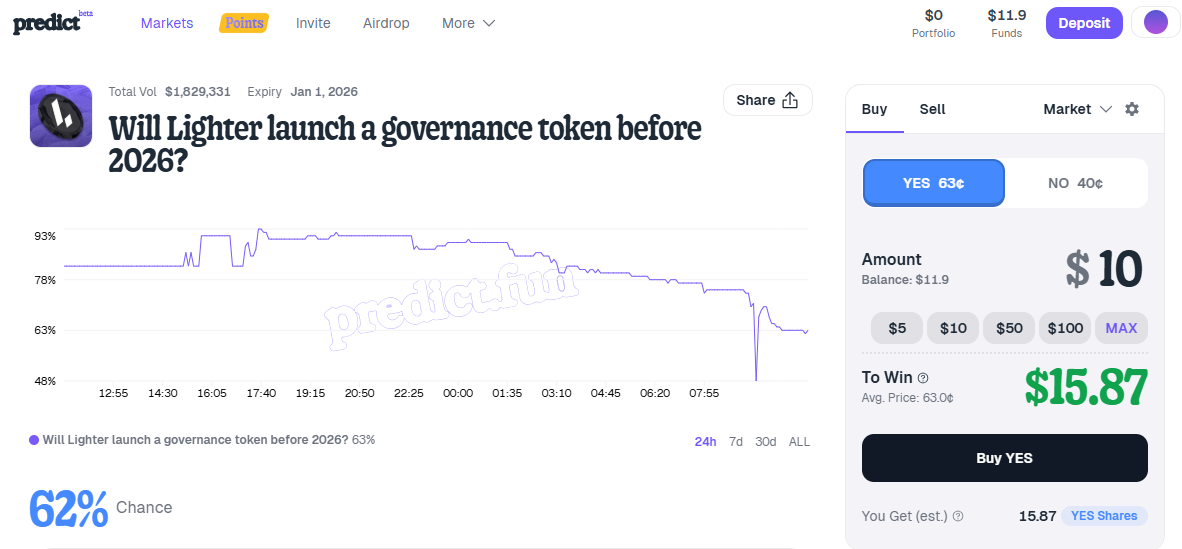Click the purple chart legend dot
Screen dimensions: 1182x549
pos(34,440)
